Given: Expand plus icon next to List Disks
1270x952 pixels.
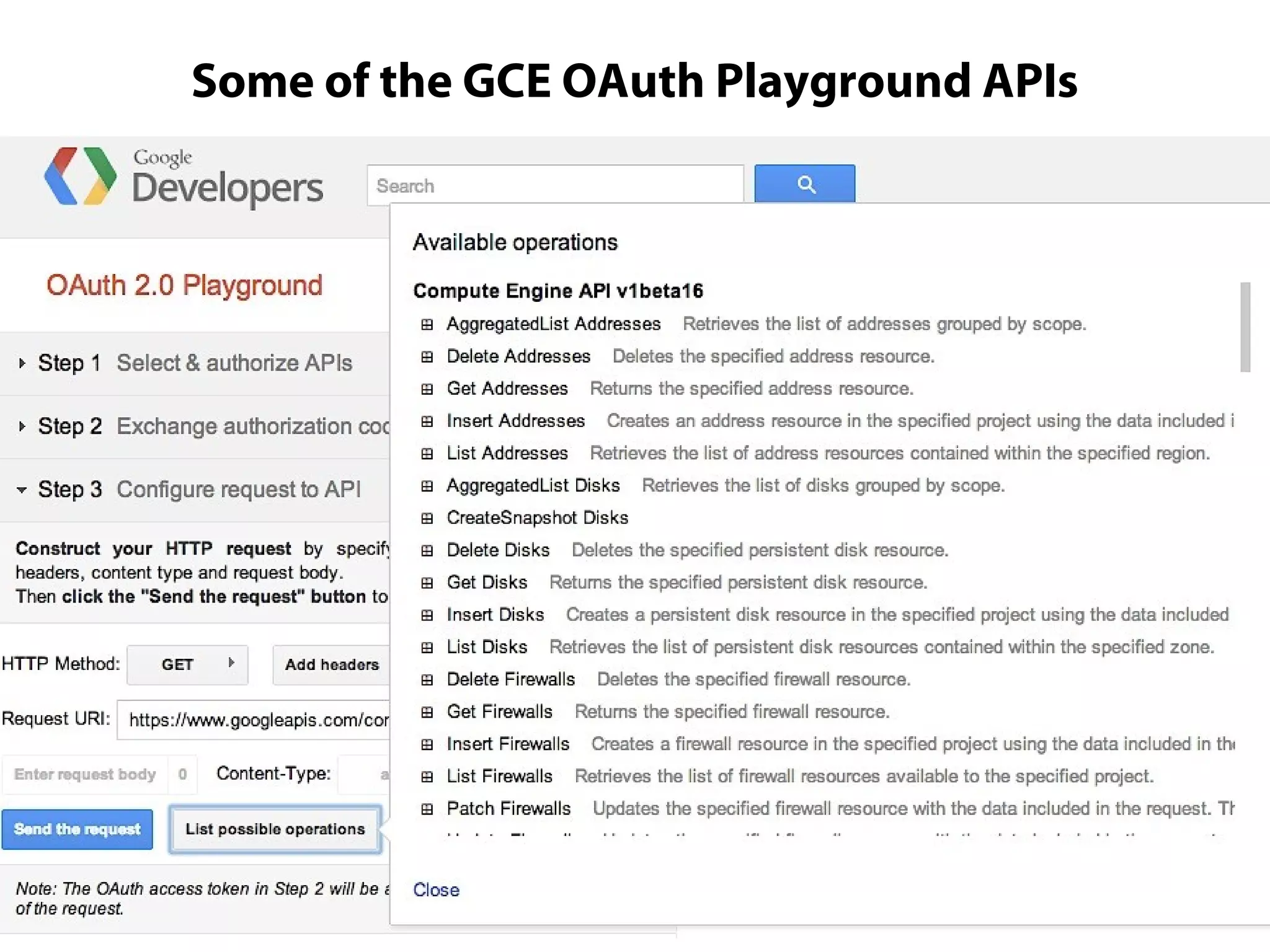Looking at the screenshot, I should (427, 647).
